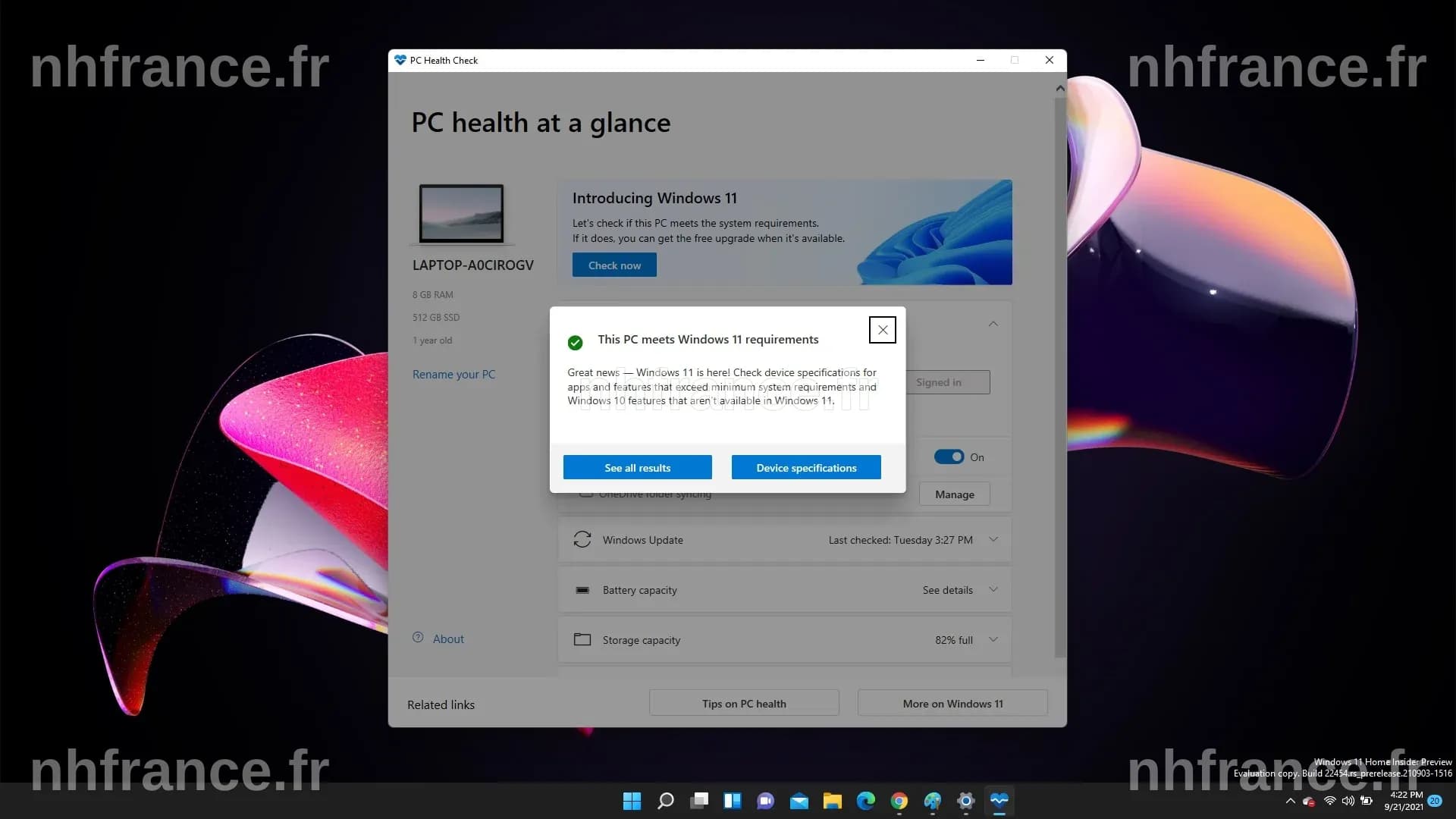The width and height of the screenshot is (1456, 819).
Task: Open the clock and date flyout
Action: pos(1403,801)
